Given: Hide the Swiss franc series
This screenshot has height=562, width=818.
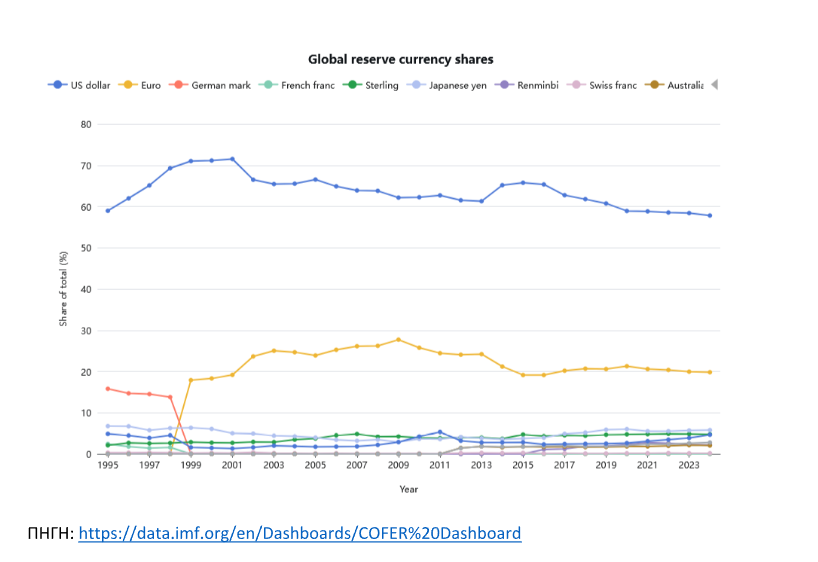Looking at the screenshot, I should [x=603, y=85].
